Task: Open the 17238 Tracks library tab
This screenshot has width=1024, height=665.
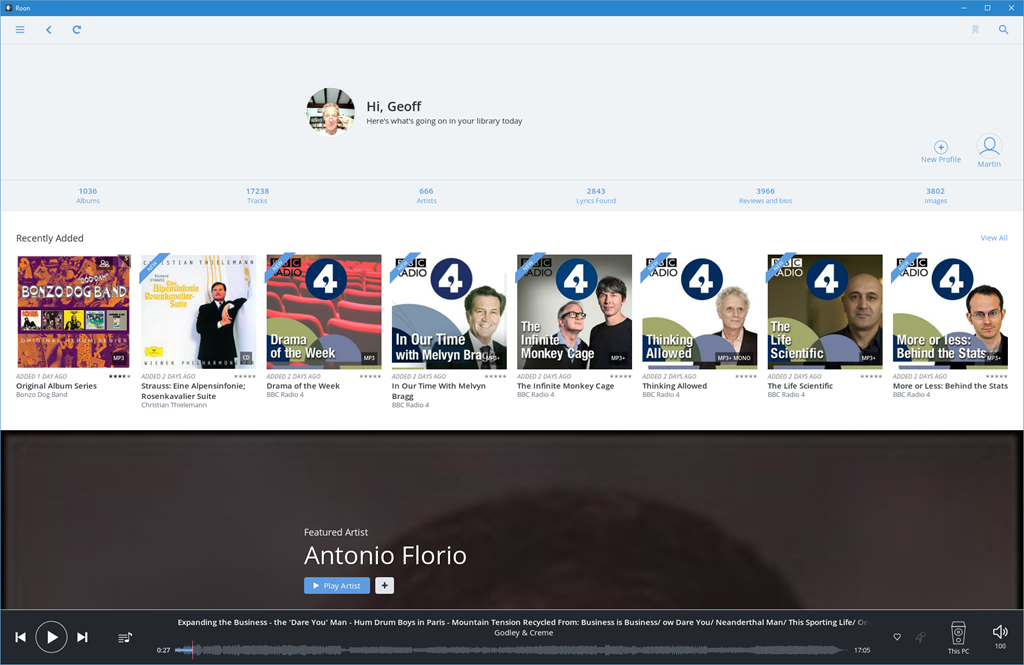Action: click(x=257, y=195)
